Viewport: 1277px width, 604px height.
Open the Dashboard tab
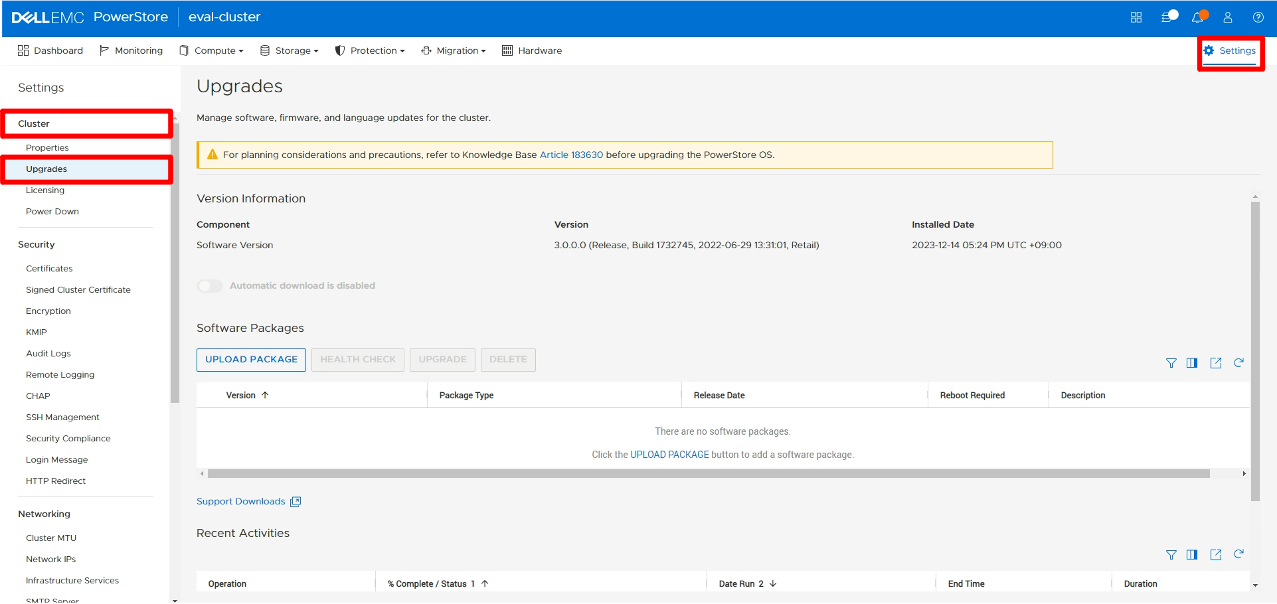click(50, 50)
